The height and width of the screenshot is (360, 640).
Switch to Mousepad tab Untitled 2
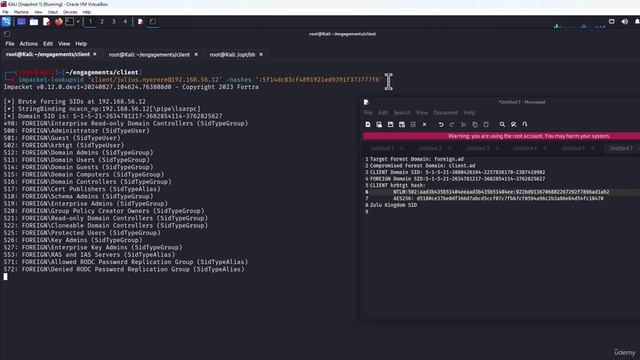(x=430, y=148)
